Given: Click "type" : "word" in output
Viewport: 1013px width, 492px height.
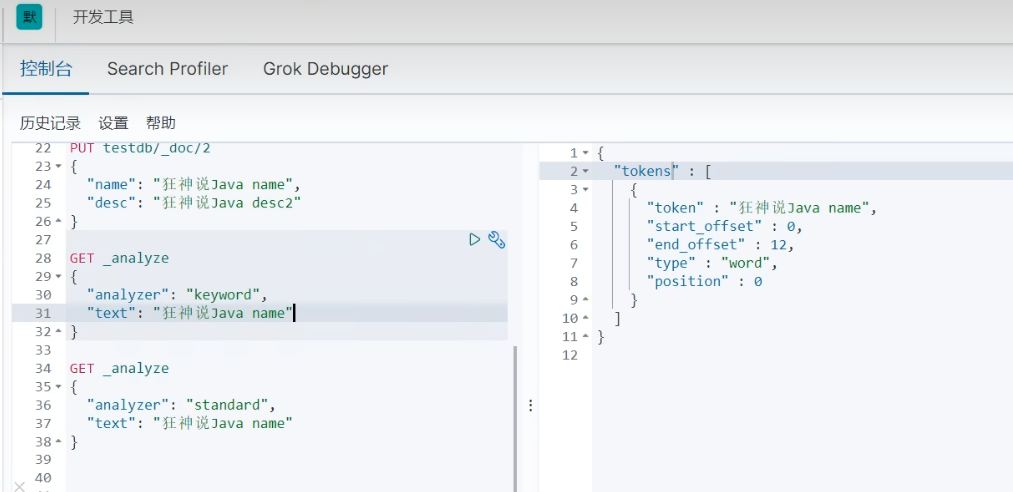Looking at the screenshot, I should [x=711, y=263].
